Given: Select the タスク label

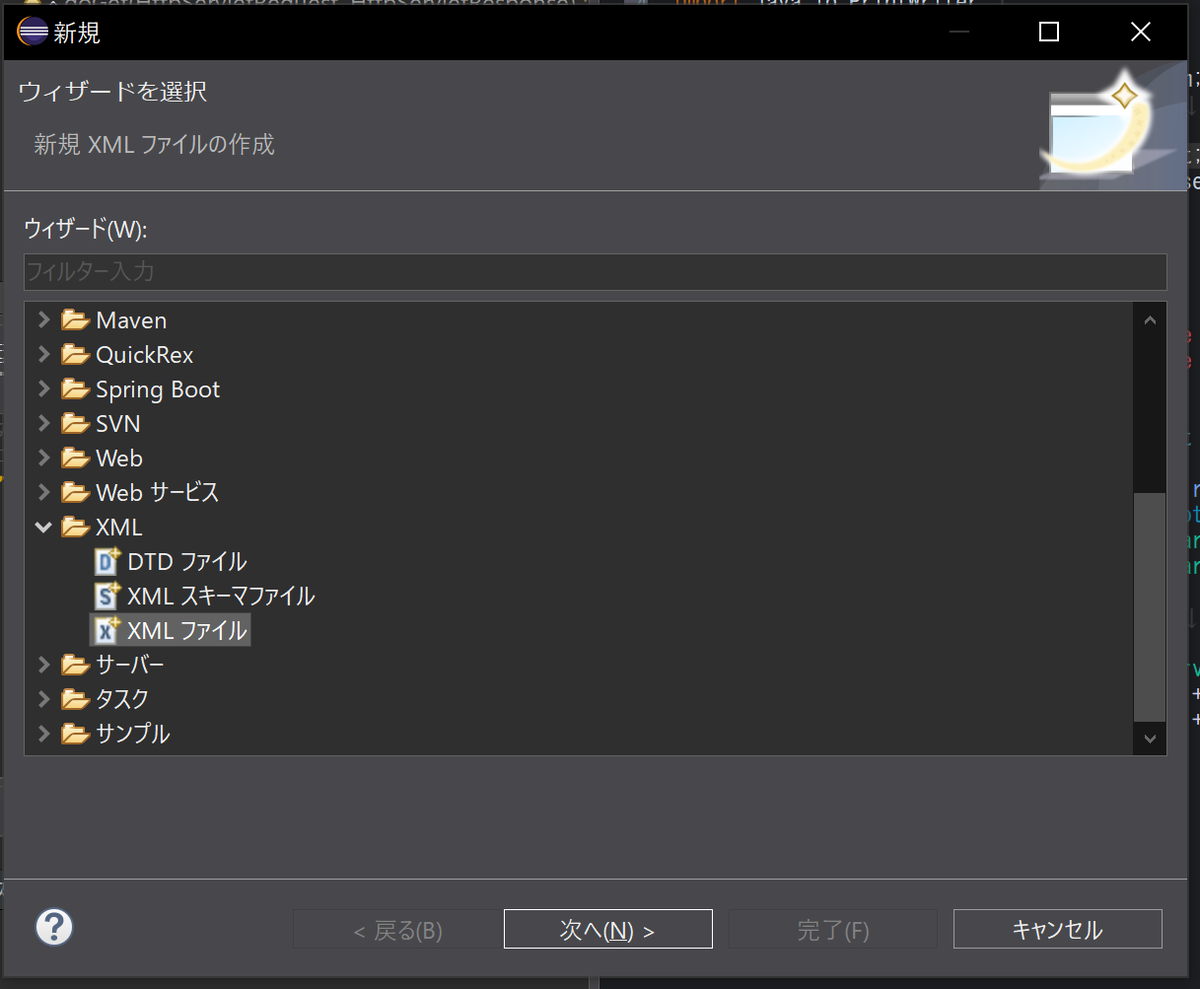Looking at the screenshot, I should point(122,699).
